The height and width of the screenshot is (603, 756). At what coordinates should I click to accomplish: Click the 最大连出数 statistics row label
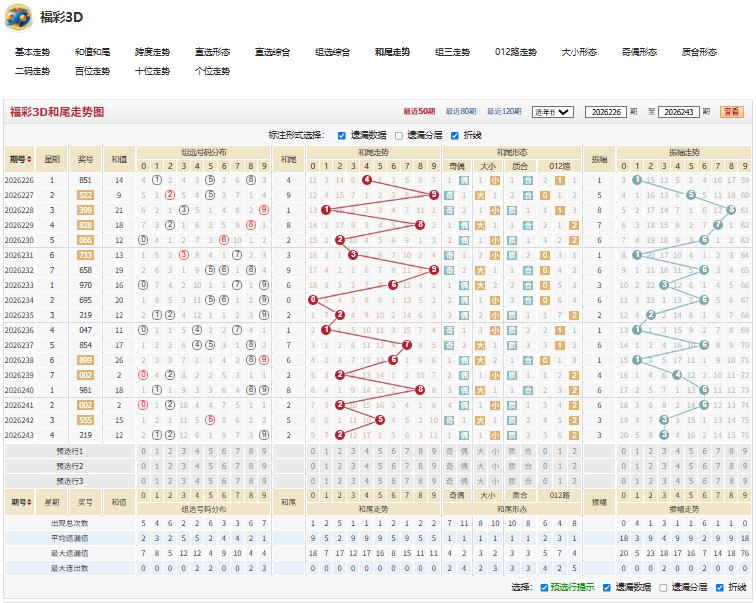[x=70, y=568]
